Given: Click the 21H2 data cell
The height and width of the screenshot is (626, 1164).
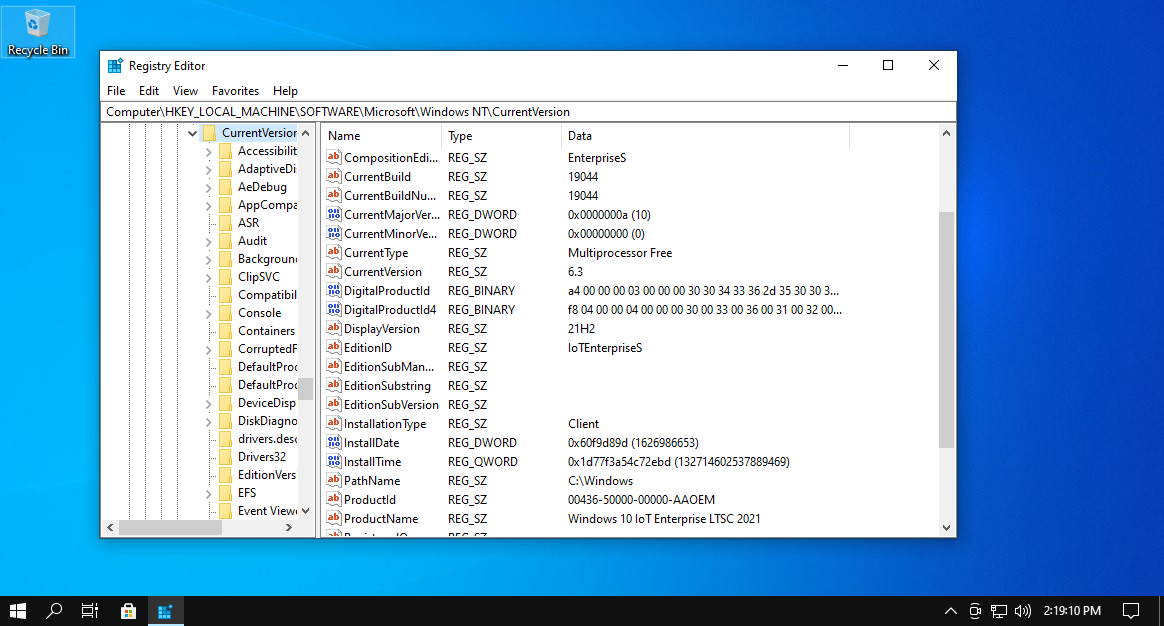Looking at the screenshot, I should (581, 328).
